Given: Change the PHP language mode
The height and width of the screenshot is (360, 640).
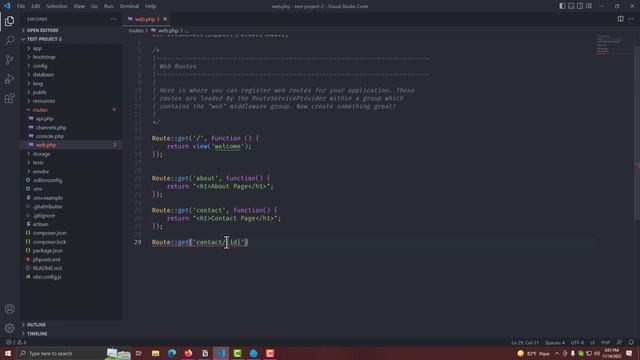Looking at the screenshot, I should (x=605, y=342).
